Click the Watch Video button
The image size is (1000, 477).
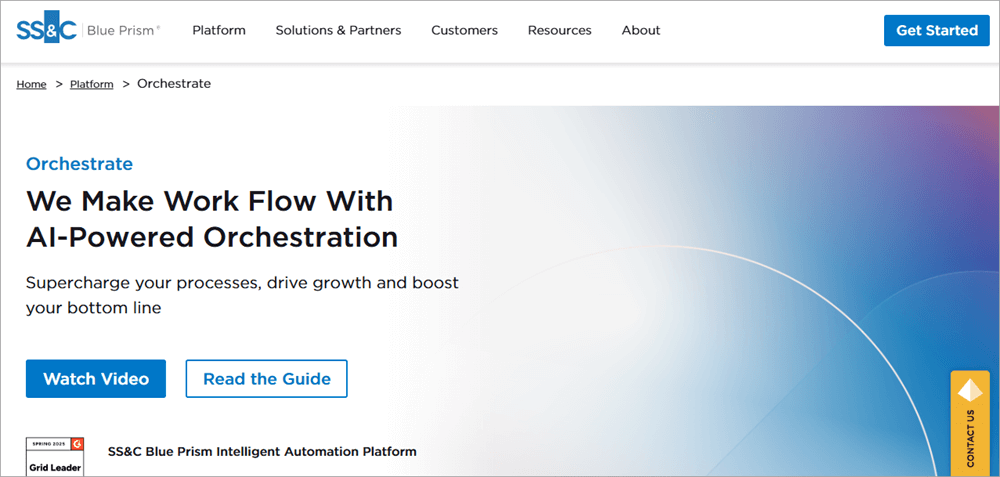tap(96, 379)
